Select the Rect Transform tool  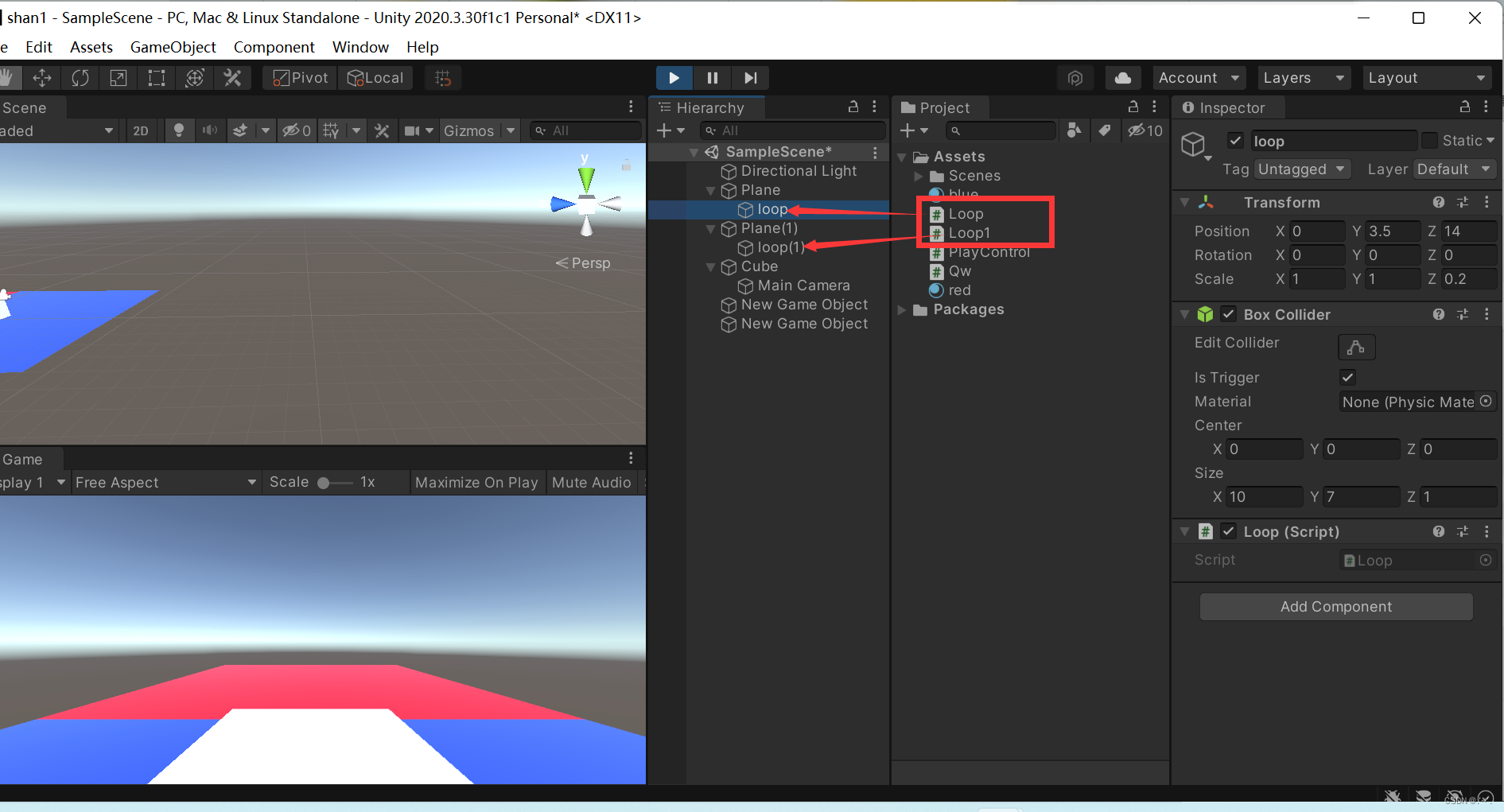pyautogui.click(x=156, y=77)
